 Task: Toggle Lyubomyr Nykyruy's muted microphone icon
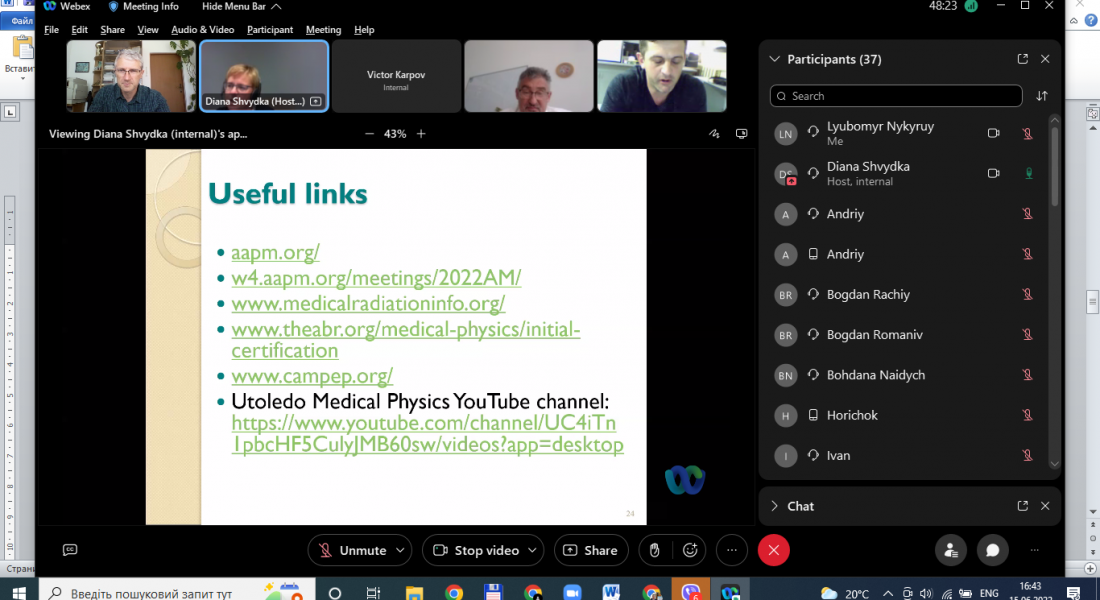pos(1027,133)
